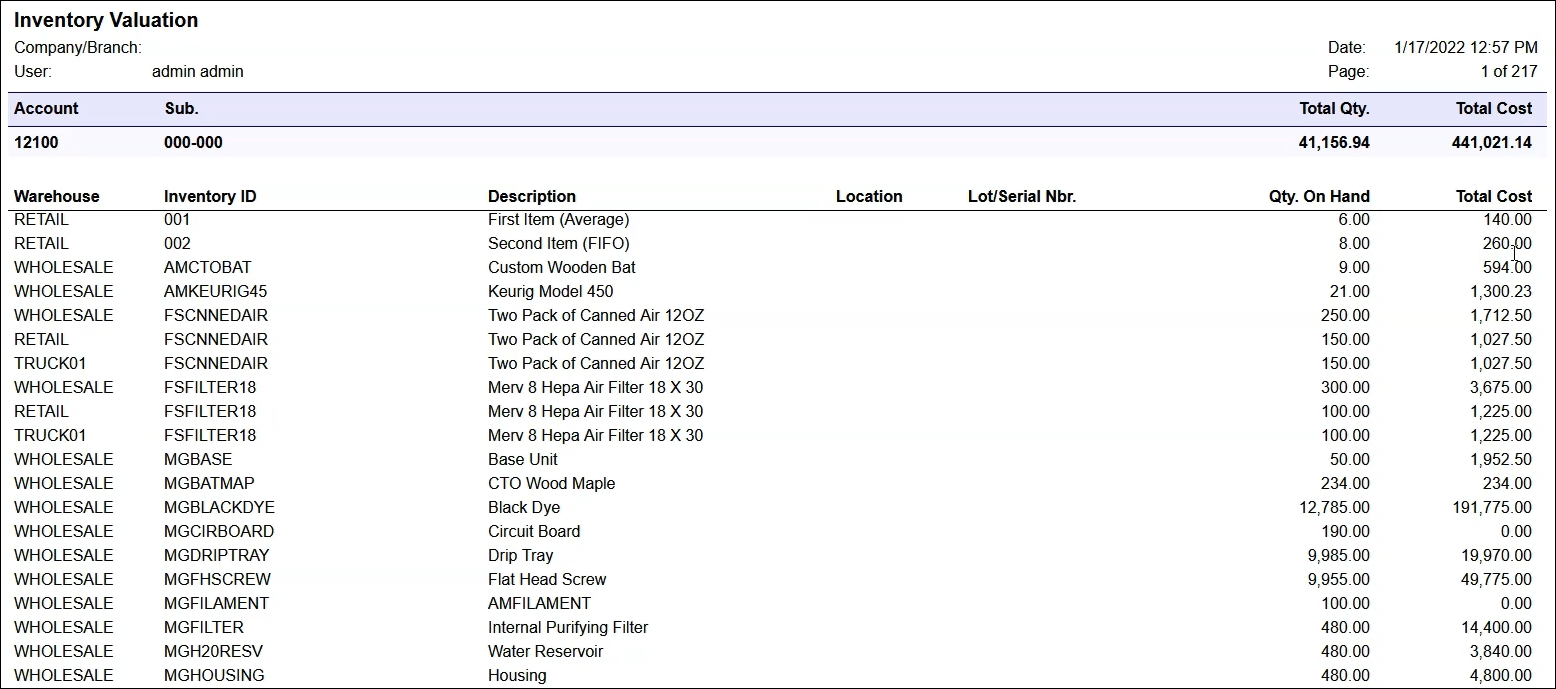Select the Inventory ID column header
This screenshot has width=1556, height=689.
click(209, 196)
